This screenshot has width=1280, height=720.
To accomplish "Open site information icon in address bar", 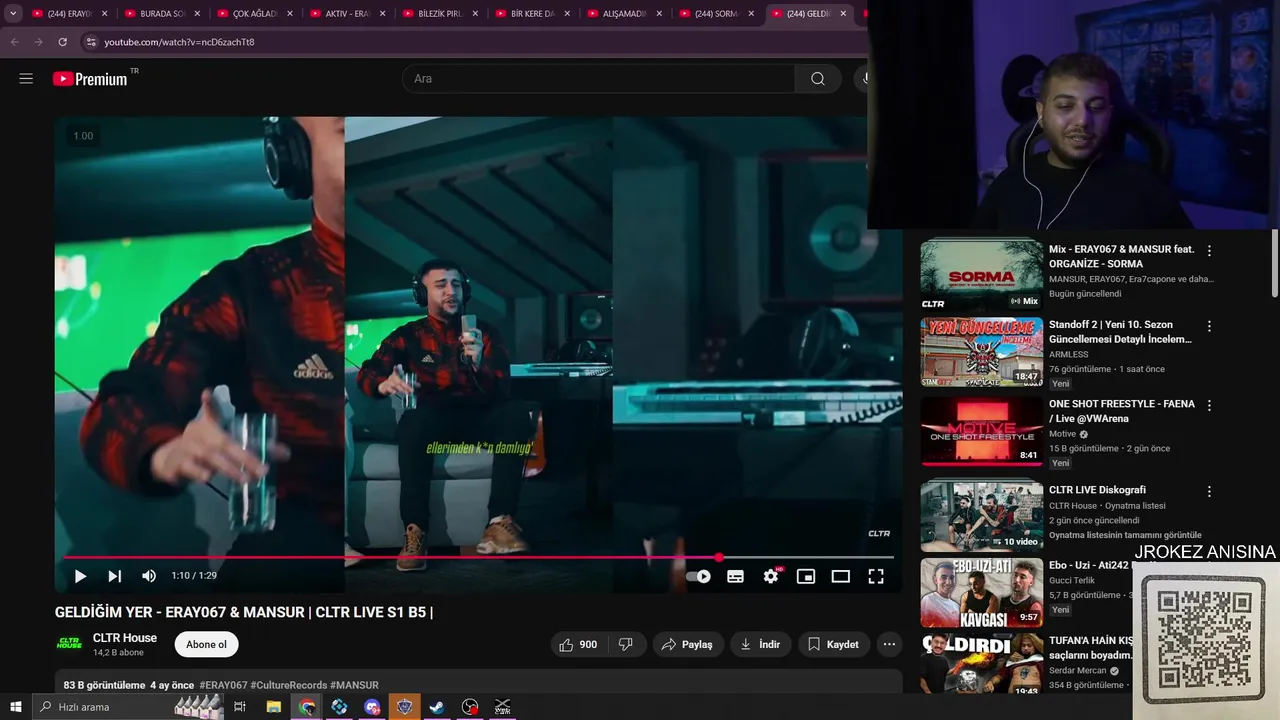I will [x=91, y=42].
